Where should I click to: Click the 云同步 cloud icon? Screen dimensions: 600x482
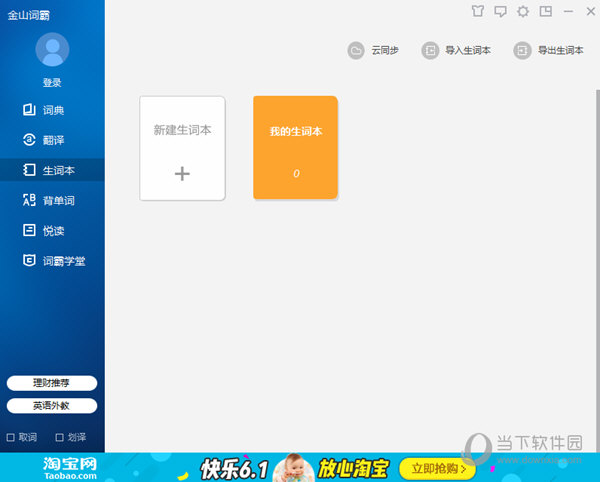(356, 50)
